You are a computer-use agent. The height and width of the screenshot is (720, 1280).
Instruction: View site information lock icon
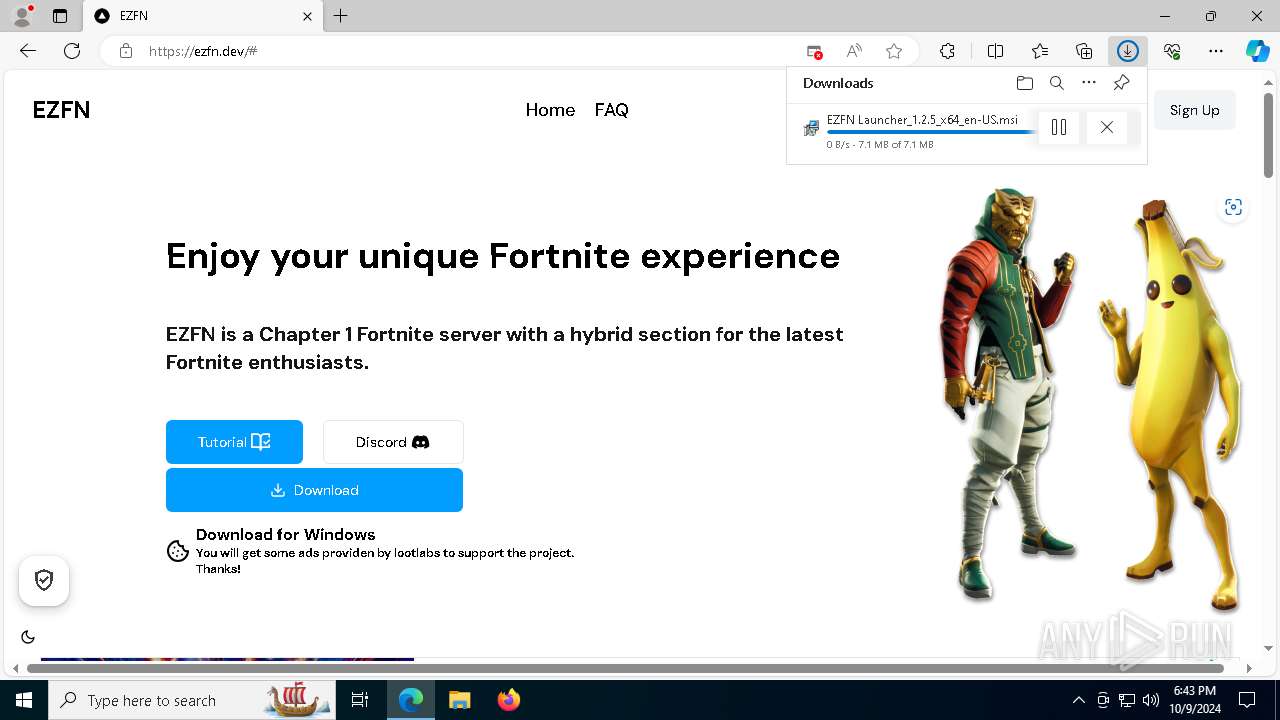click(x=126, y=51)
